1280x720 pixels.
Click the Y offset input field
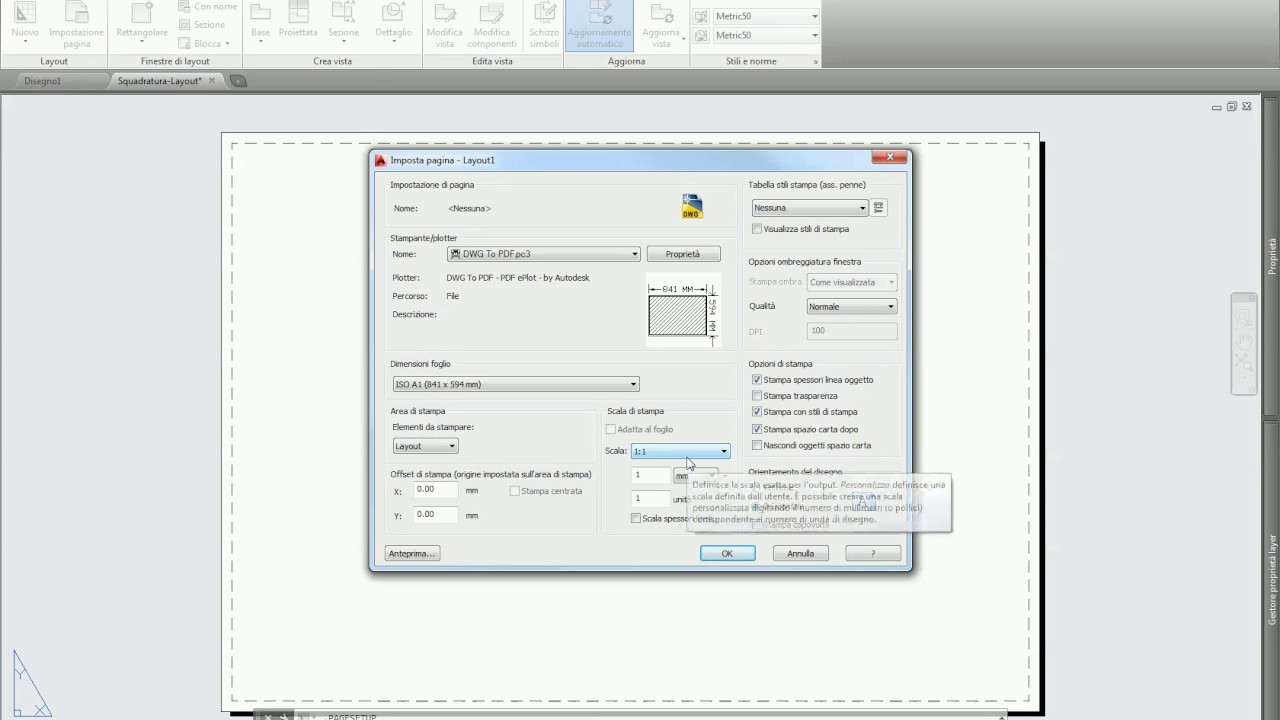[435, 514]
